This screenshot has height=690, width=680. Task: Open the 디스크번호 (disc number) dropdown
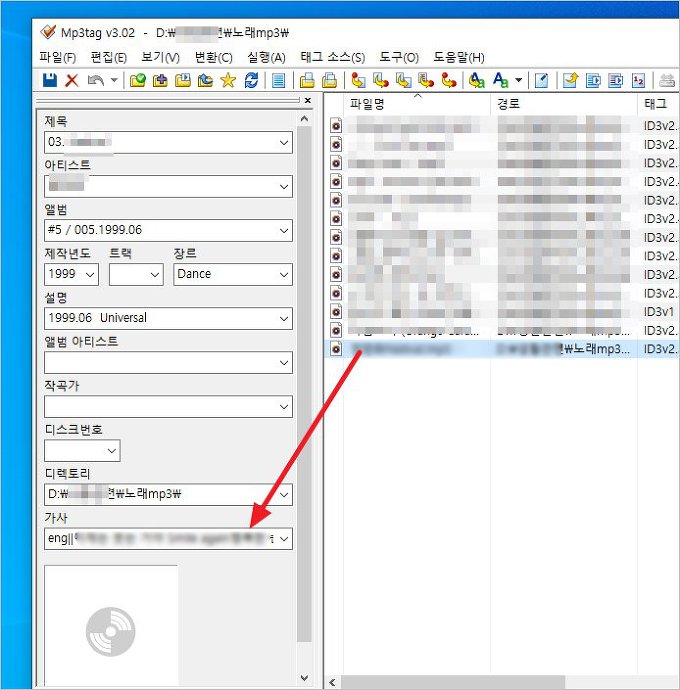point(110,451)
